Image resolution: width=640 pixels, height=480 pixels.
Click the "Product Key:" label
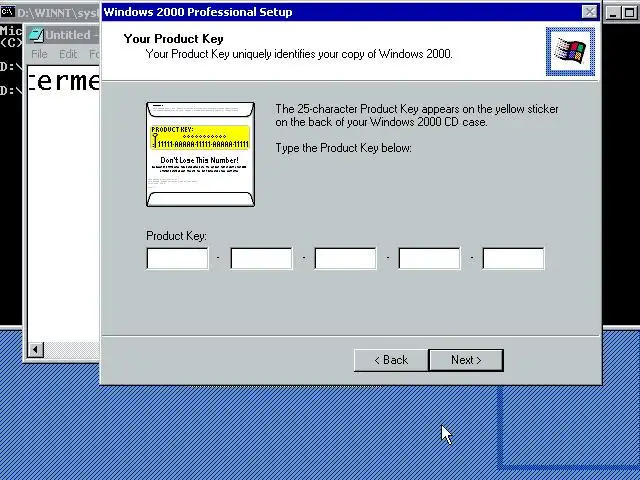(x=176, y=236)
